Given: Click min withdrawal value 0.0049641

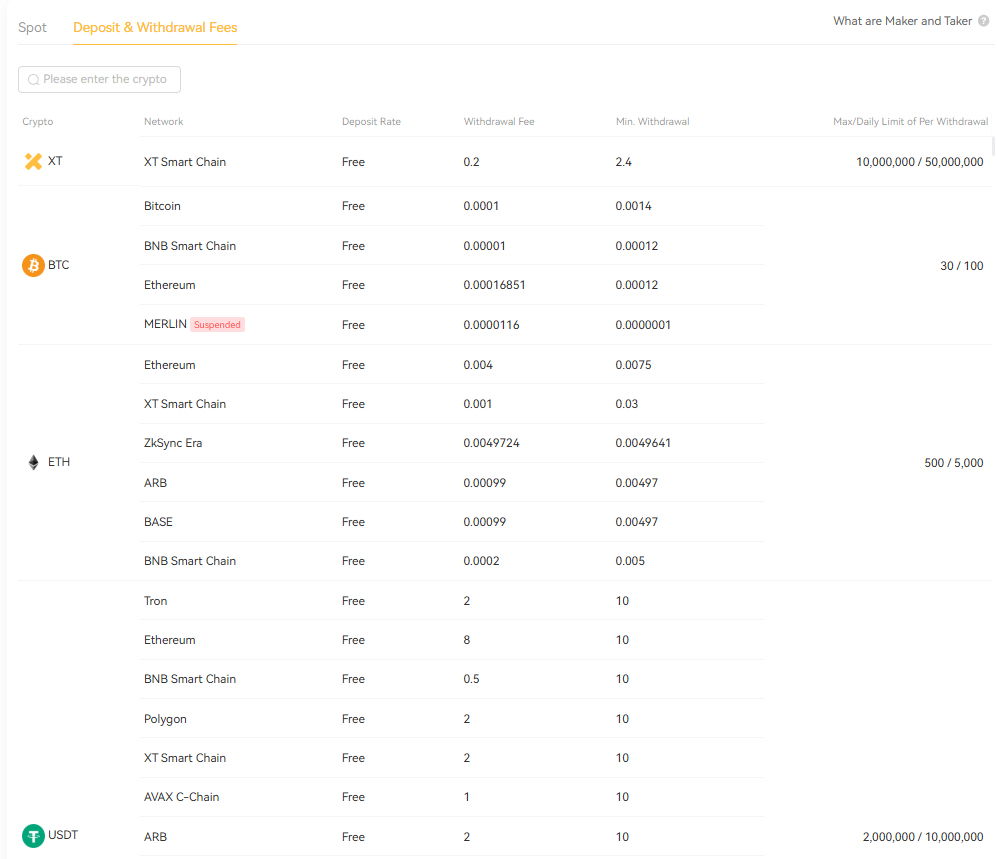Looking at the screenshot, I should coord(643,443).
